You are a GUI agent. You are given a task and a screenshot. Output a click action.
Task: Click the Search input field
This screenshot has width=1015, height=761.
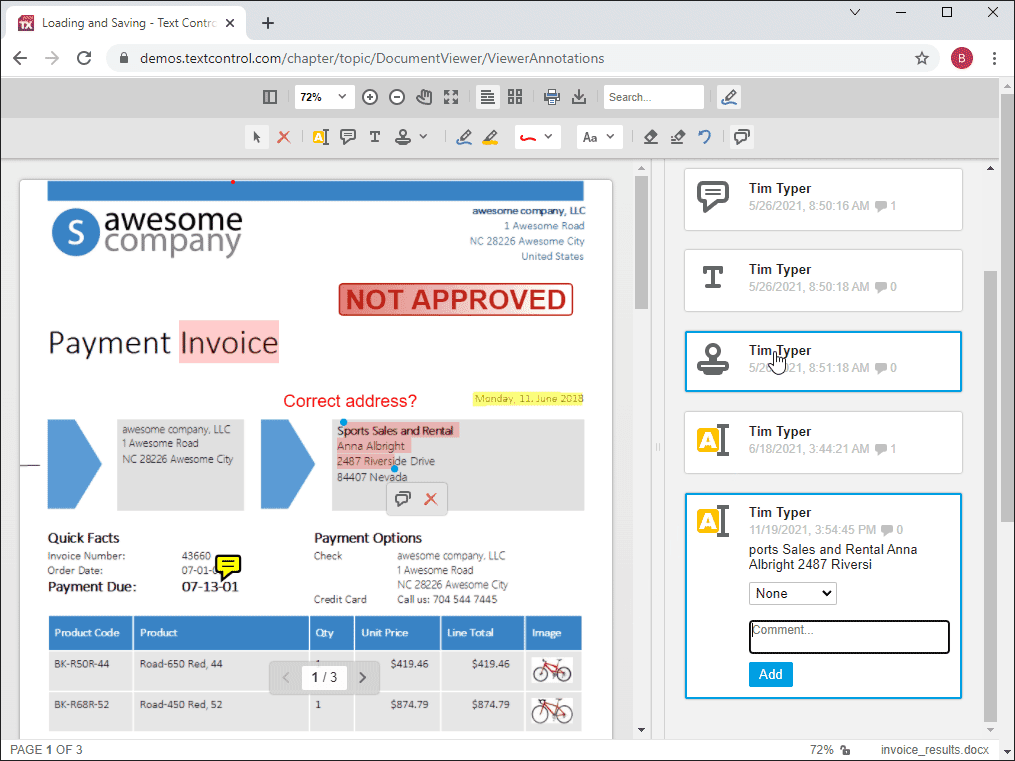(x=653, y=97)
